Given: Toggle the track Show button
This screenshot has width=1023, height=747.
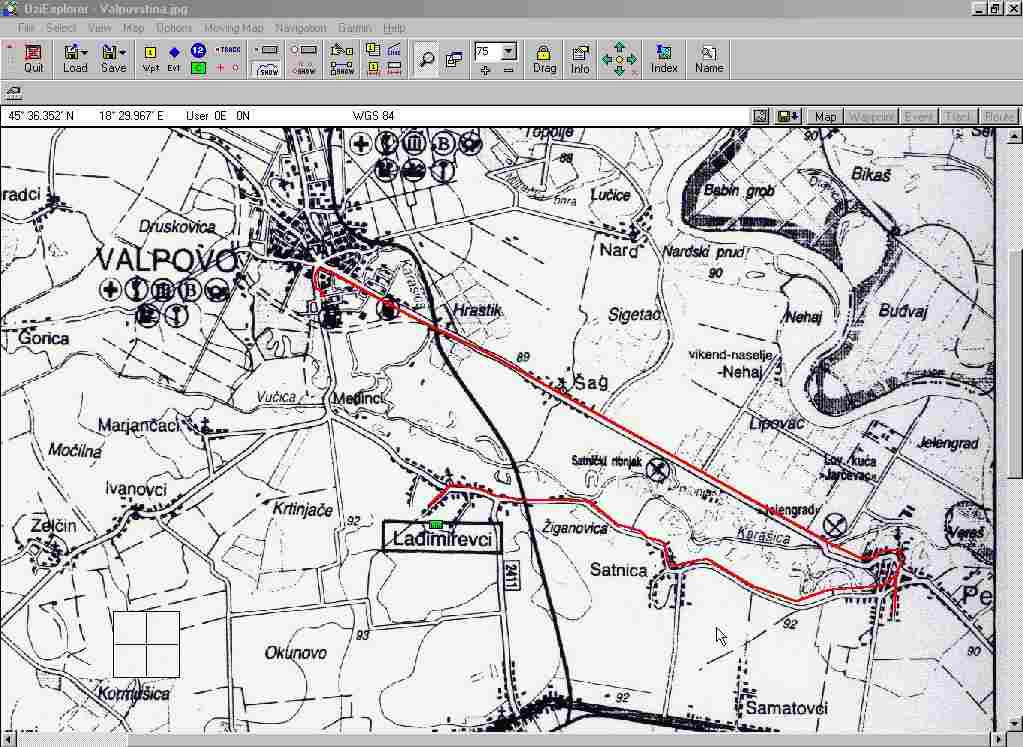Looking at the screenshot, I should coord(267,69).
